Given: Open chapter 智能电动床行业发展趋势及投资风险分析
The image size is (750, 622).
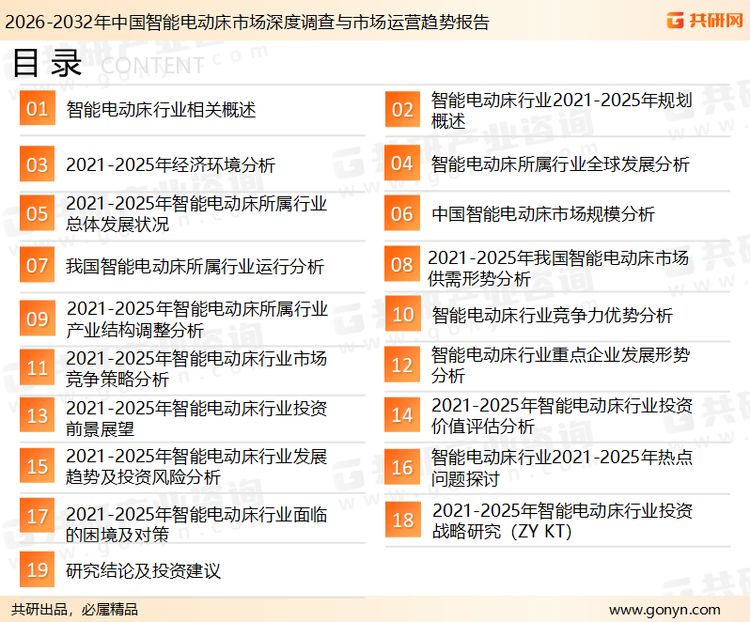Looking at the screenshot, I should coord(196,466).
